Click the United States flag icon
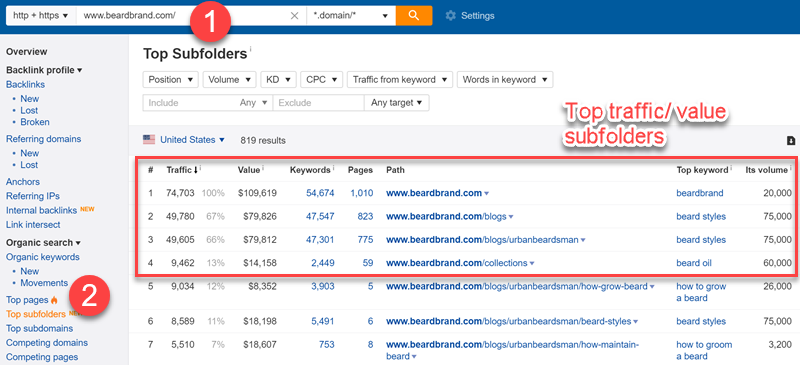 pos(149,139)
